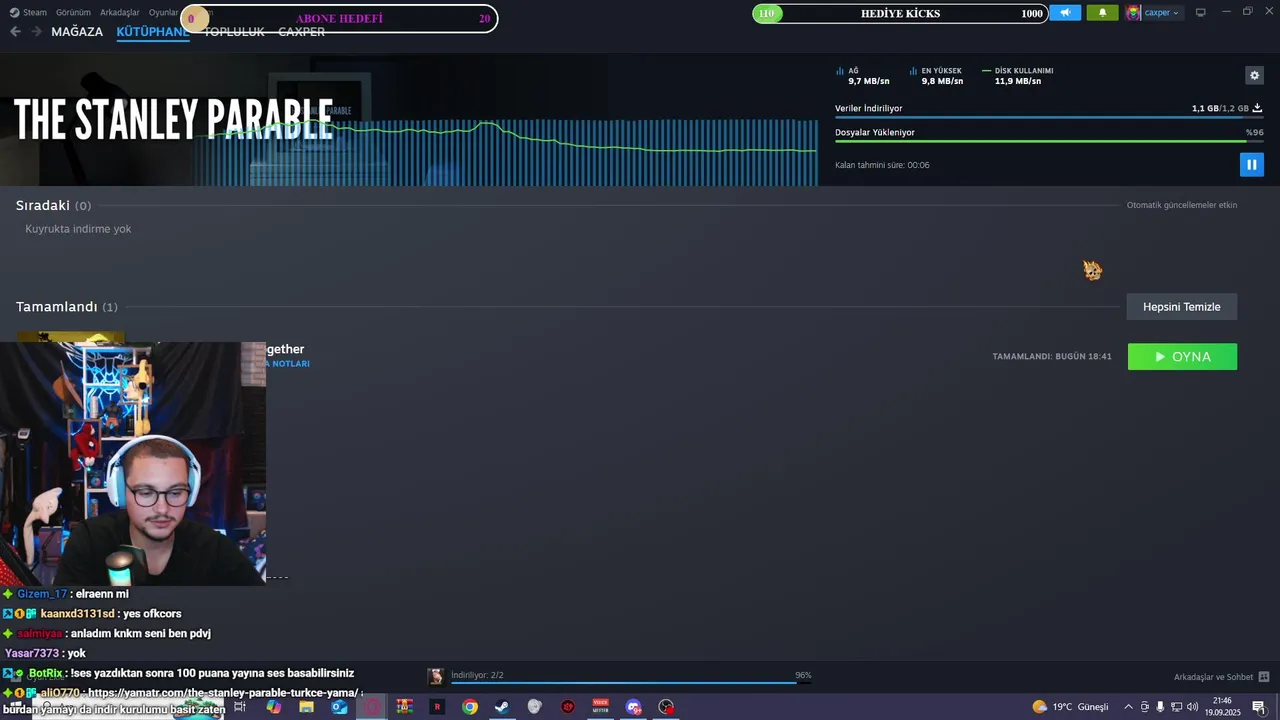
Task: Click the Otomatik güncellemeler etkin link
Action: (1182, 205)
